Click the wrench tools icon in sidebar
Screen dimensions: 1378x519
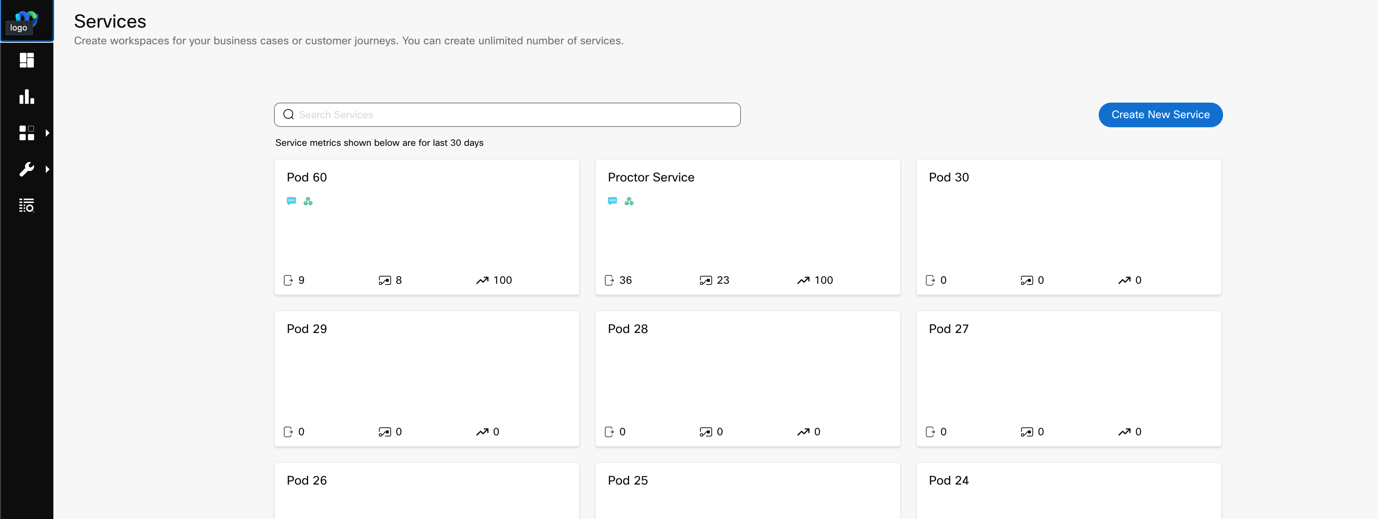pyautogui.click(x=27, y=170)
